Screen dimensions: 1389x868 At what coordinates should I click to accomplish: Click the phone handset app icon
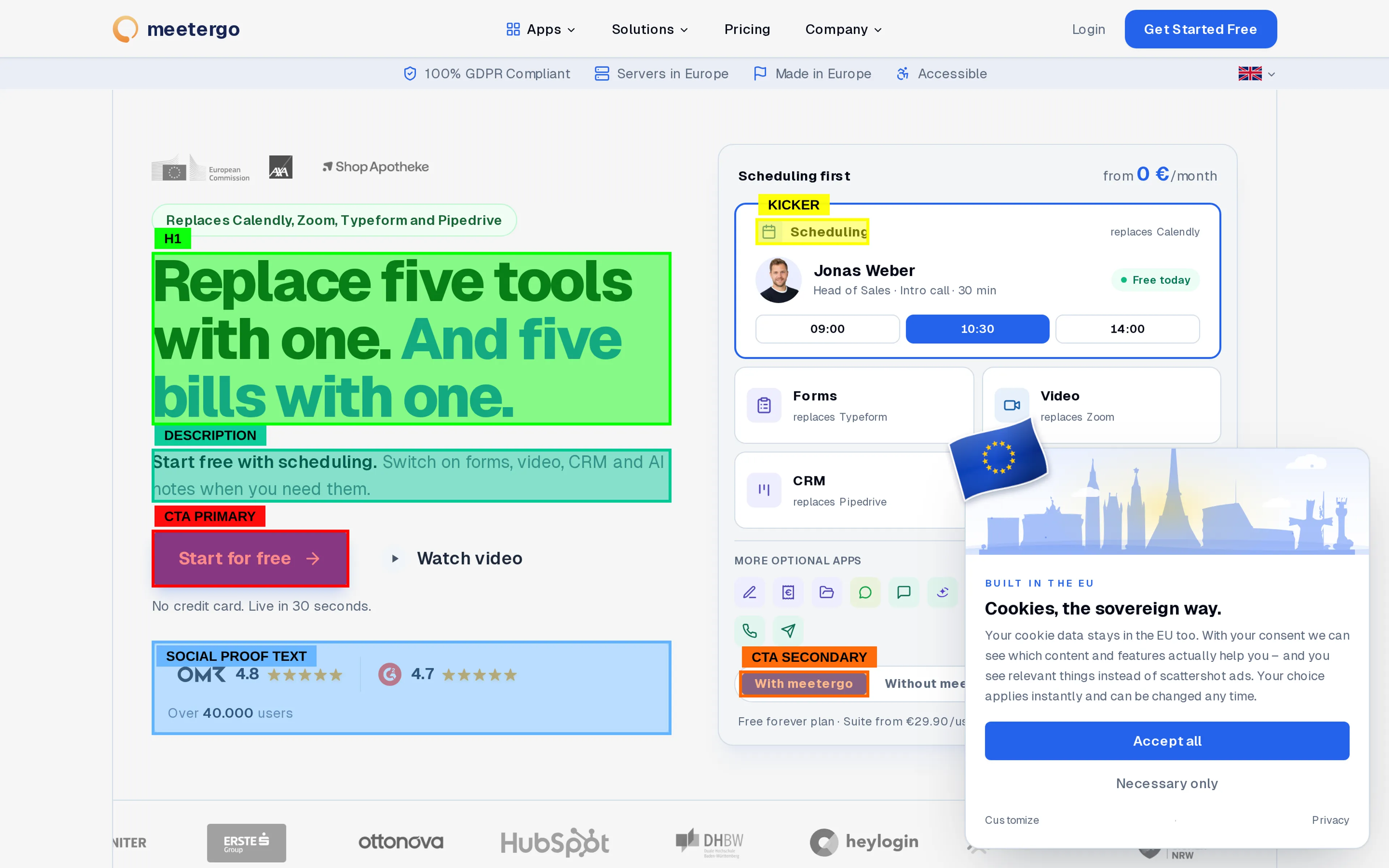749,630
